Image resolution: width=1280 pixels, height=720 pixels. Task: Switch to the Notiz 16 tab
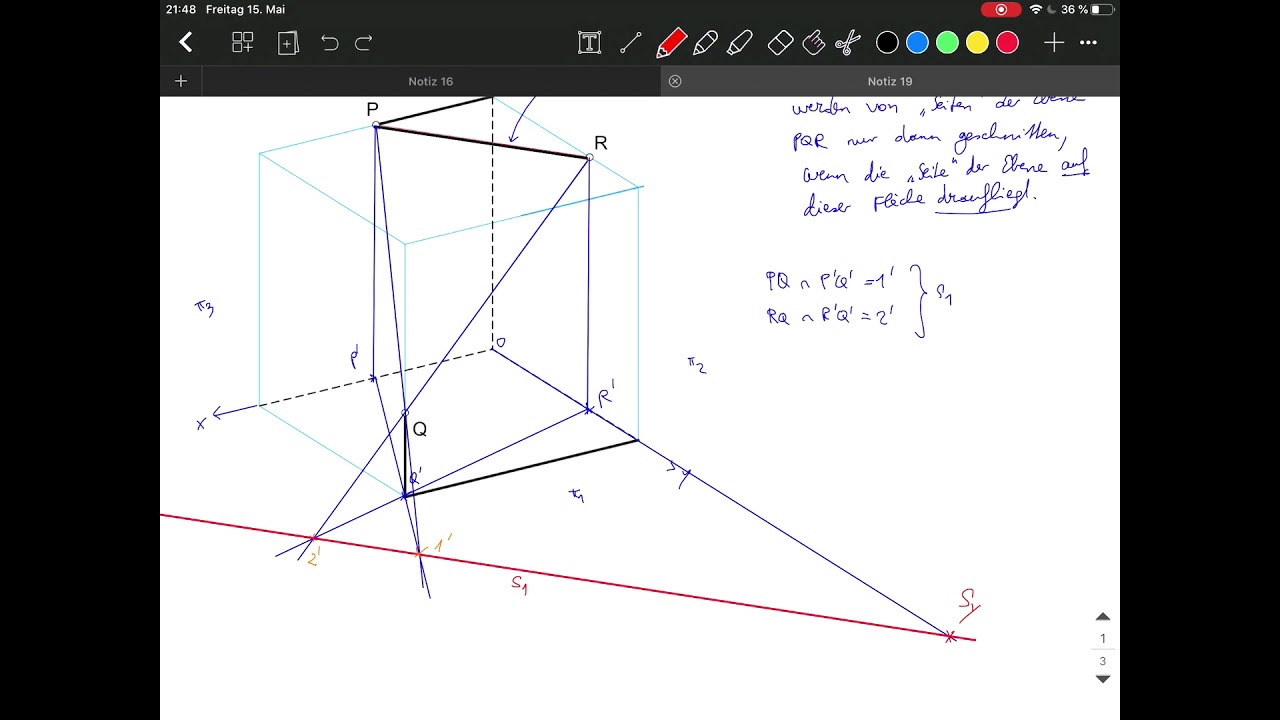click(431, 81)
